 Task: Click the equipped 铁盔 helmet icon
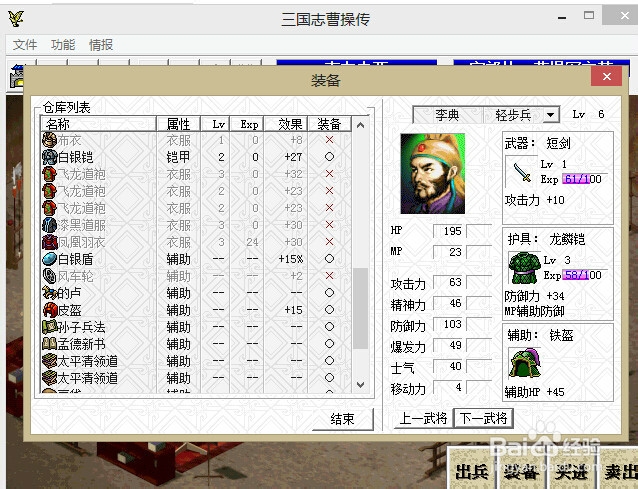[525, 362]
